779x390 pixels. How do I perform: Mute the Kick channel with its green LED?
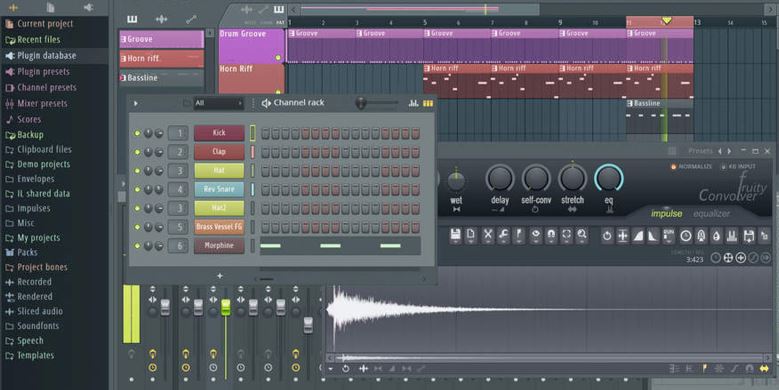pos(138,133)
